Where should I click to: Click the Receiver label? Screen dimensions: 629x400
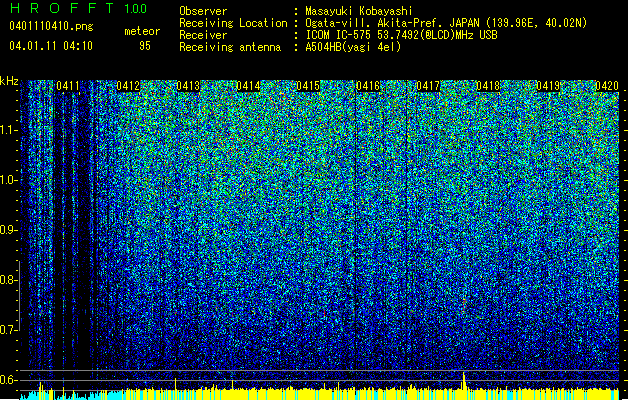tap(203, 35)
